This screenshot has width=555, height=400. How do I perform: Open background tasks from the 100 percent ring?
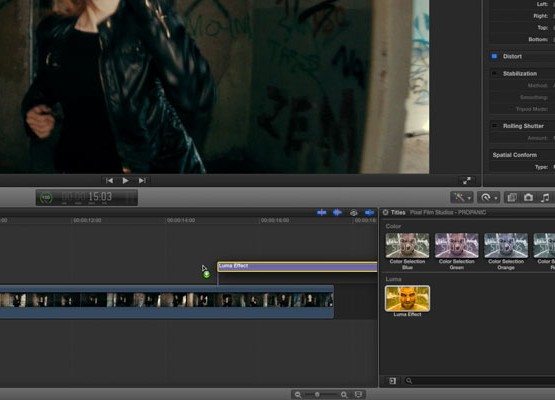[46, 198]
